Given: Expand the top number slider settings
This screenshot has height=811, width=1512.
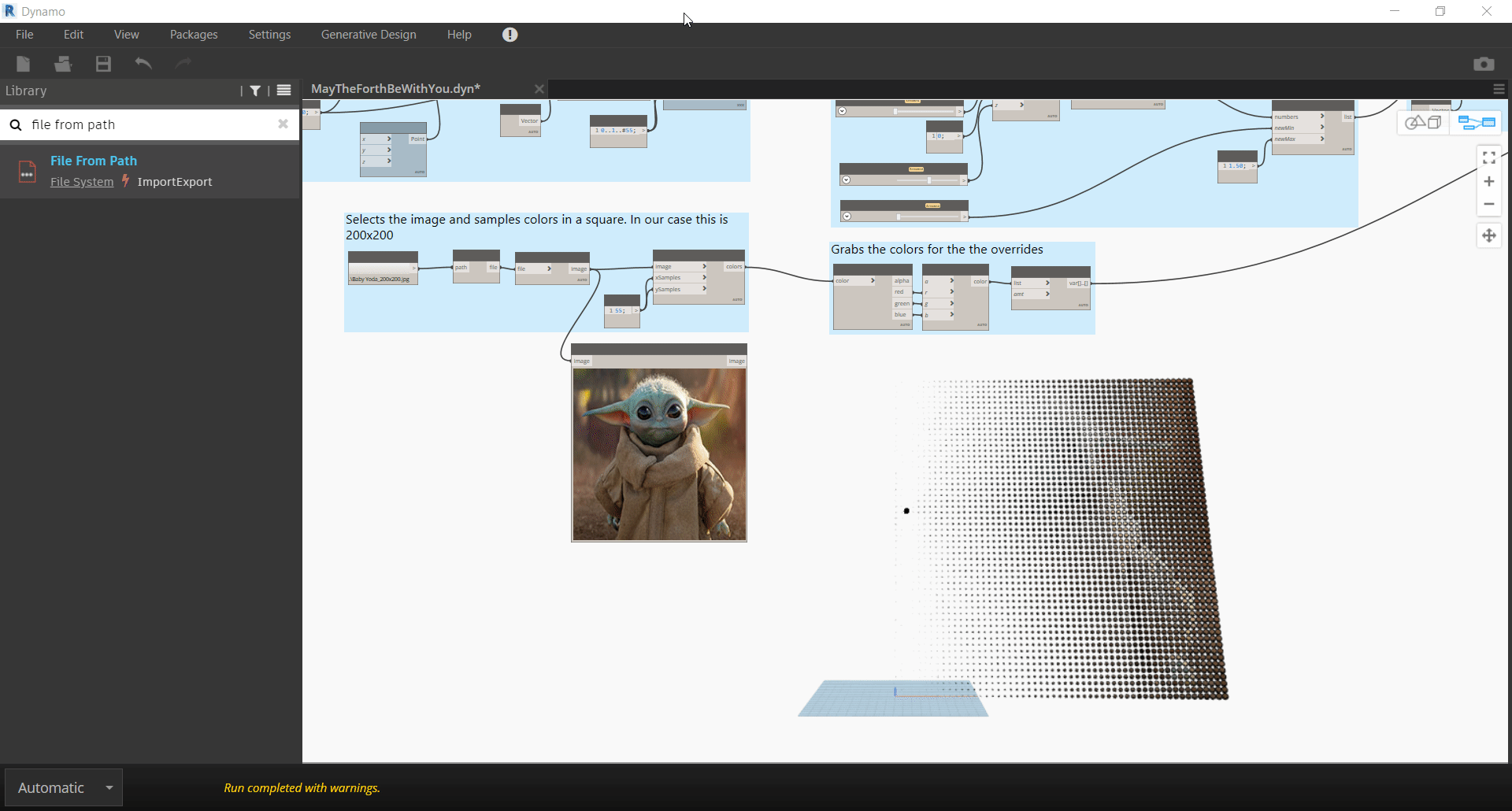Looking at the screenshot, I should click(843, 111).
